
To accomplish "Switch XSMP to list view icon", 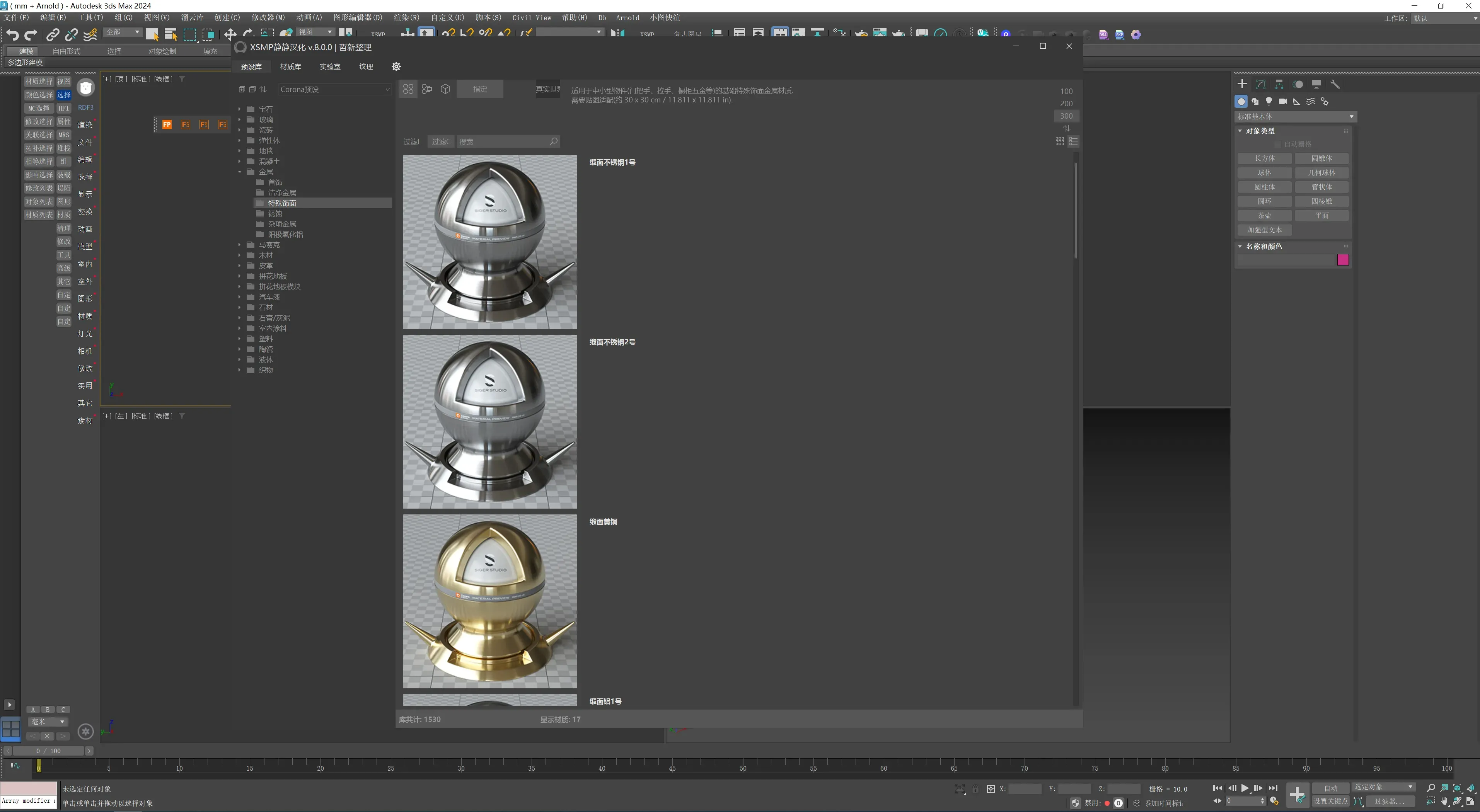I will coord(1073,141).
